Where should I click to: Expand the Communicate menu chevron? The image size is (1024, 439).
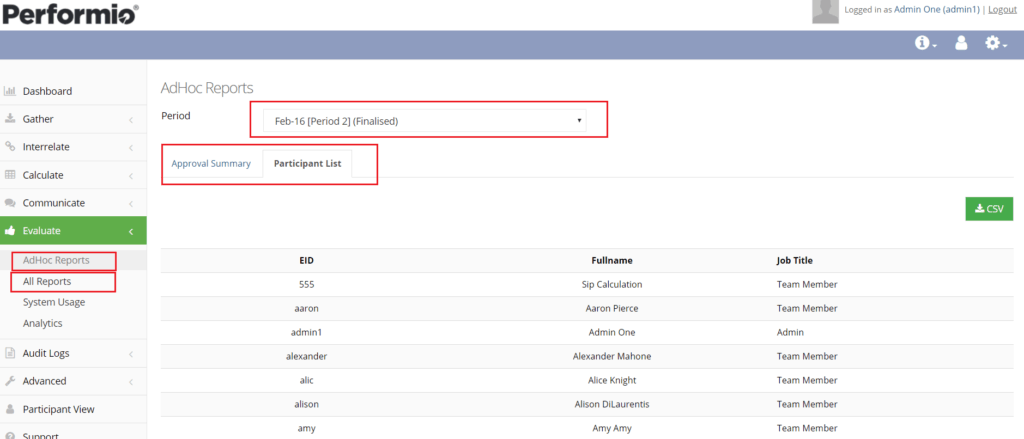[131, 203]
